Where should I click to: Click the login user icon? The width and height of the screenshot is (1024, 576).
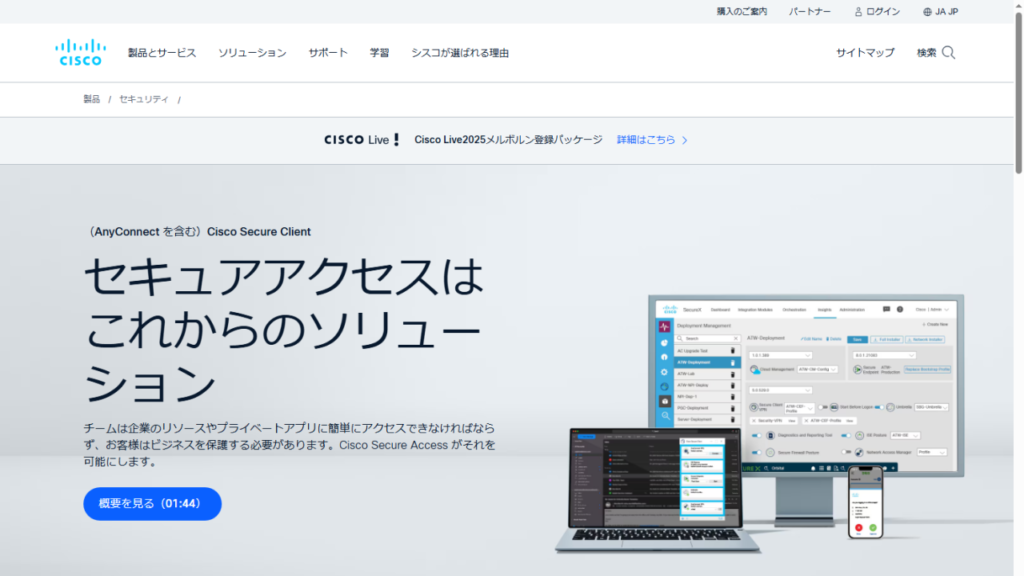pyautogui.click(x=858, y=12)
